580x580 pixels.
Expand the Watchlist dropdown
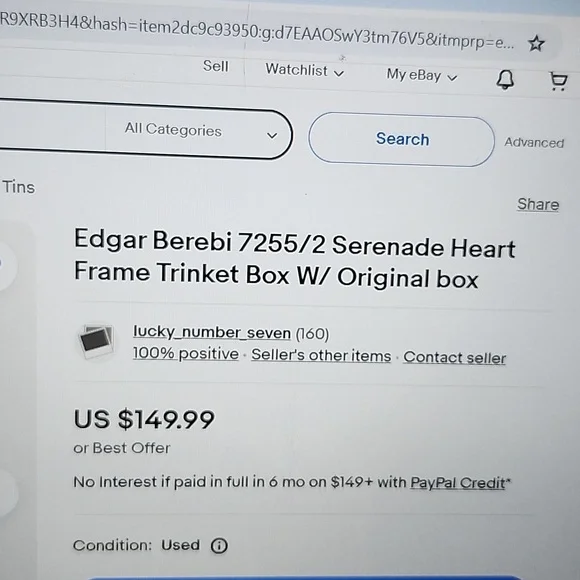305,70
